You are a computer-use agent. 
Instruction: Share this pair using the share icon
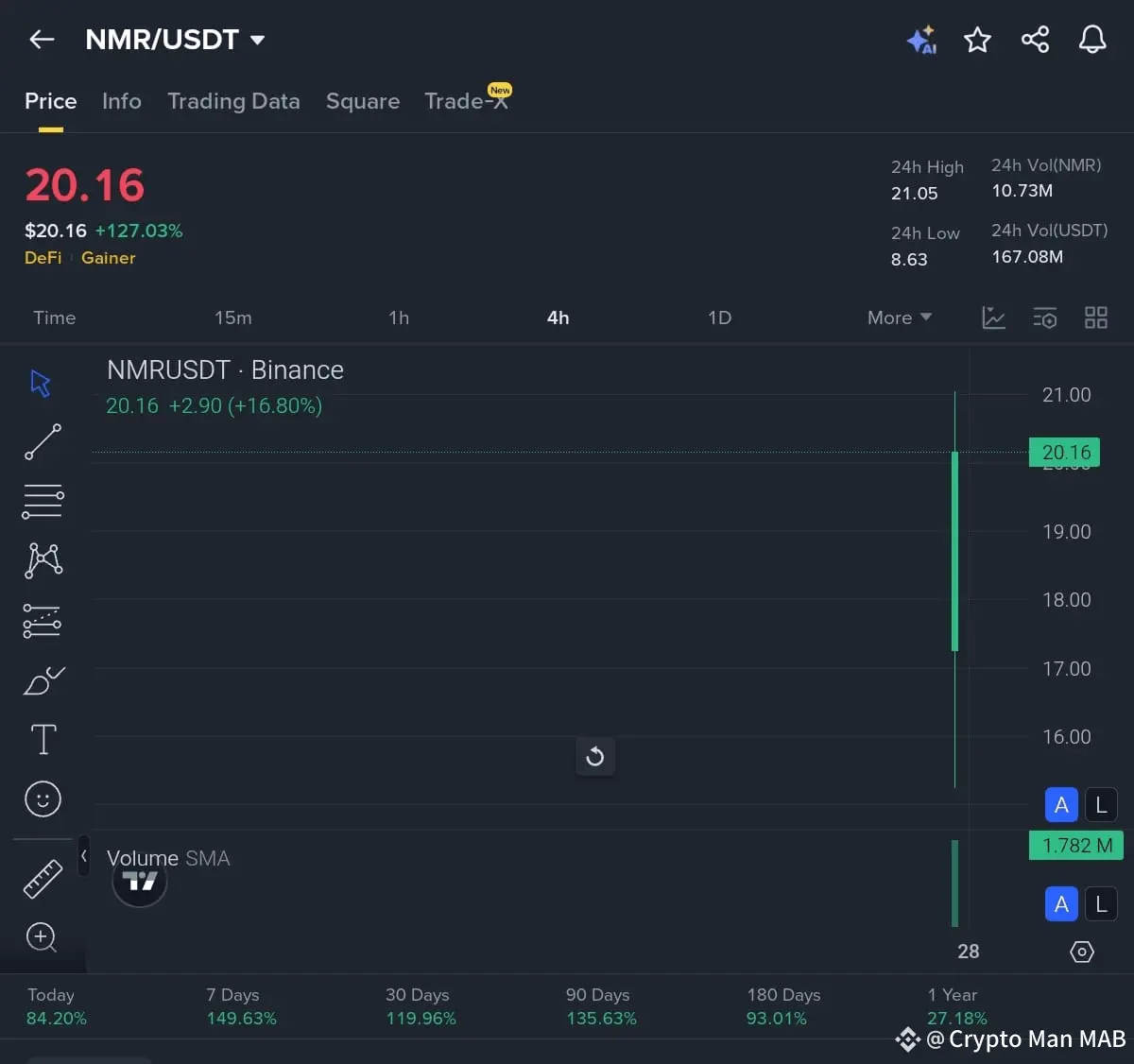coord(1035,39)
